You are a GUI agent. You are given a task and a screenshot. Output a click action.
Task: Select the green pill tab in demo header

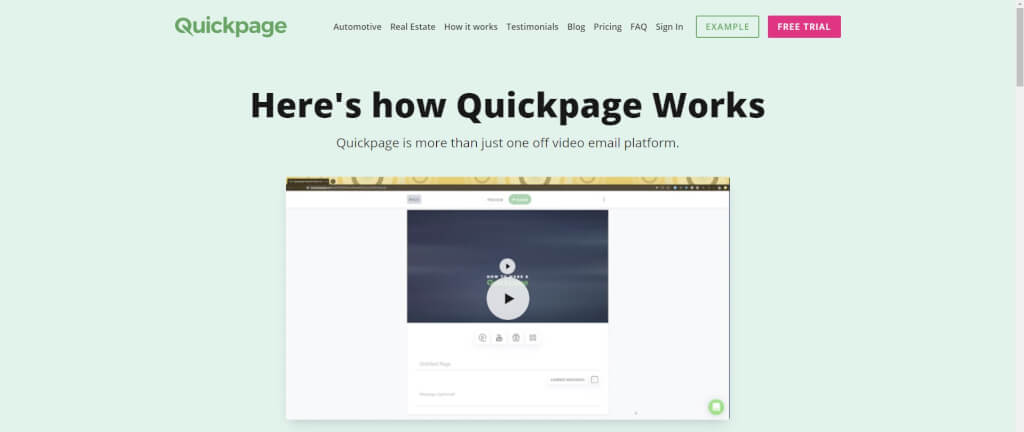pyautogui.click(x=520, y=199)
